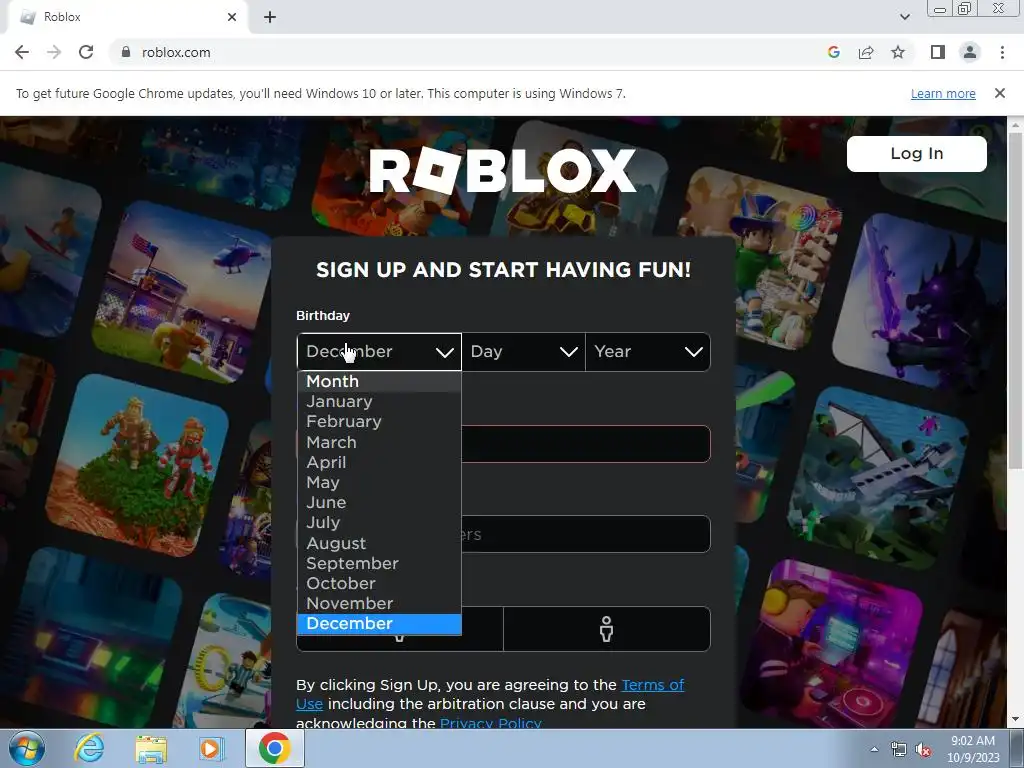The width and height of the screenshot is (1024, 768).
Task: Click the Log In button
Action: click(x=916, y=154)
